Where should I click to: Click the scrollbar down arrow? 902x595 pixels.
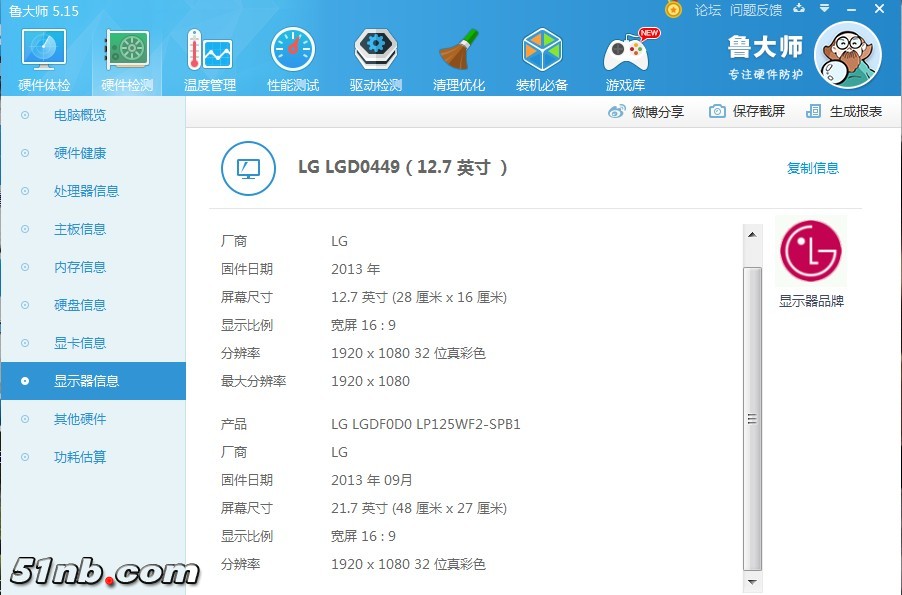[752, 581]
